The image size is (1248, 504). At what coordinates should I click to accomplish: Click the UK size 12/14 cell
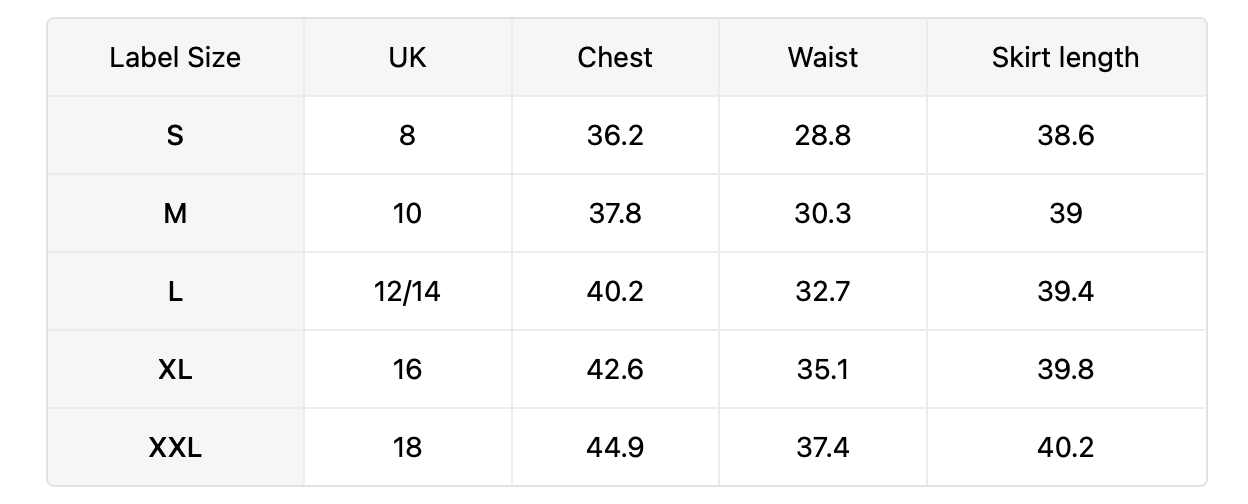(408, 291)
